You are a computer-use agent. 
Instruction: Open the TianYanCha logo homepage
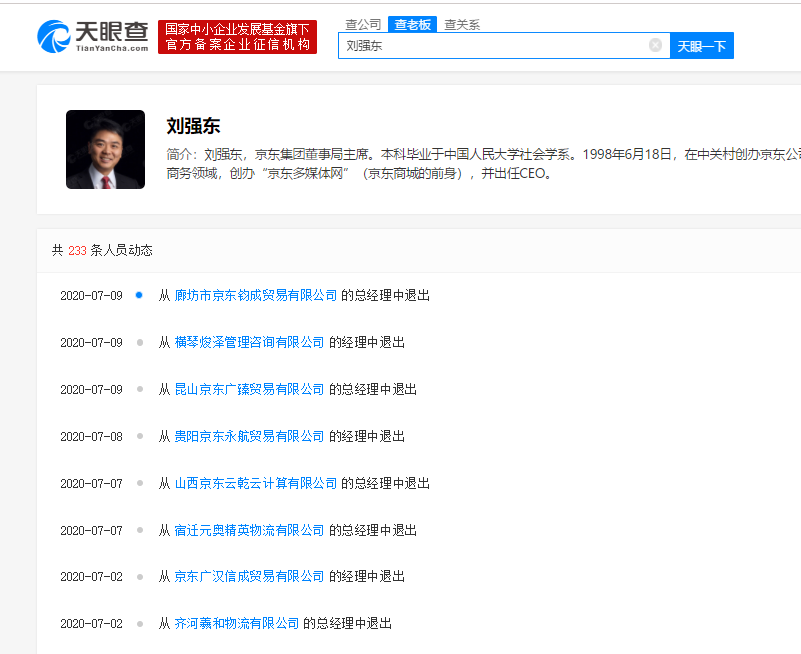(x=92, y=36)
